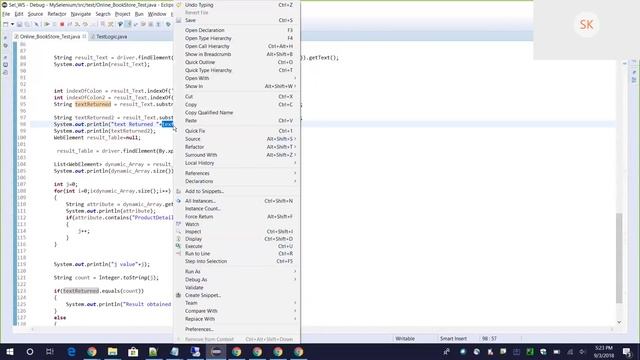Expand the Replace With submenu
The height and width of the screenshot is (360, 640).
237,319
